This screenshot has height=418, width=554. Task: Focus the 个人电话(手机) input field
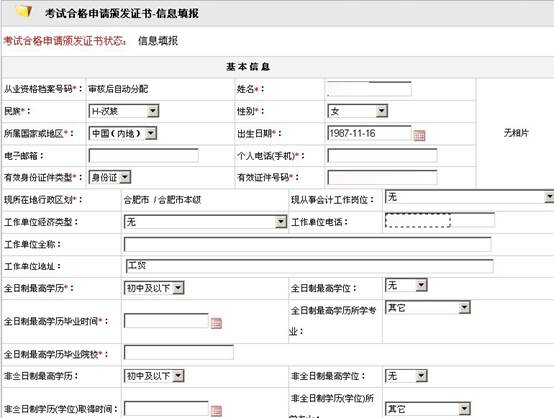point(382,155)
